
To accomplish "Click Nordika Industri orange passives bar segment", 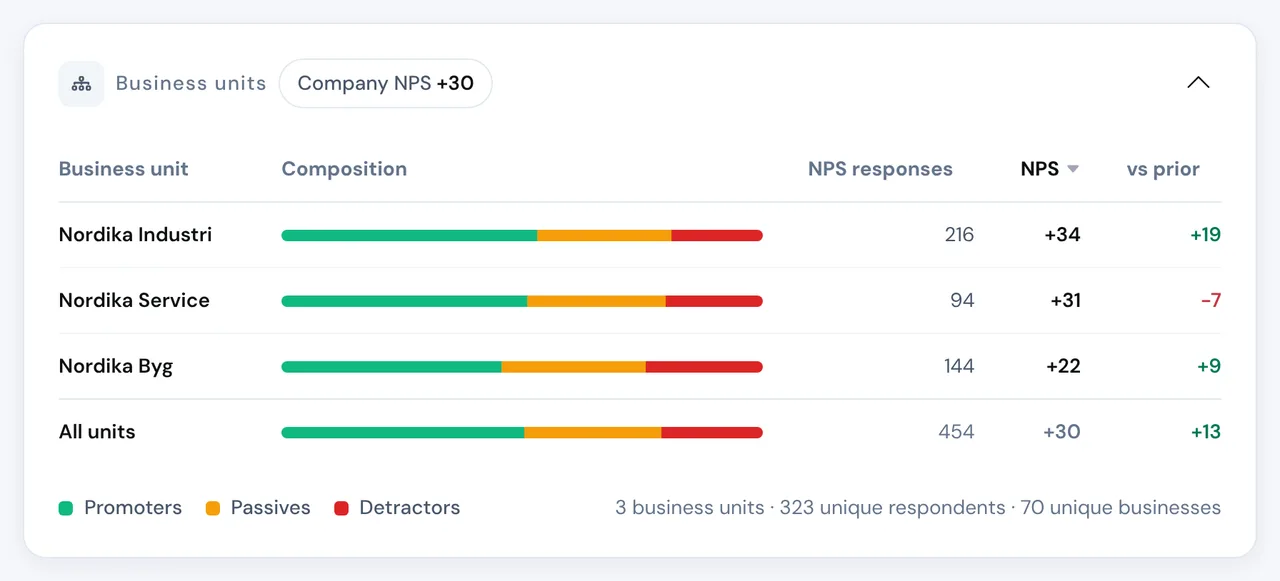I will click(604, 236).
